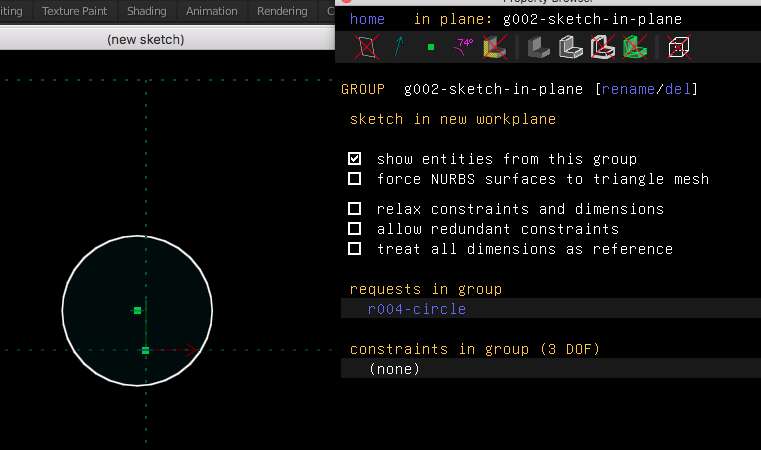Uncheck show entities from this group
This screenshot has height=450, width=761.
point(354,159)
